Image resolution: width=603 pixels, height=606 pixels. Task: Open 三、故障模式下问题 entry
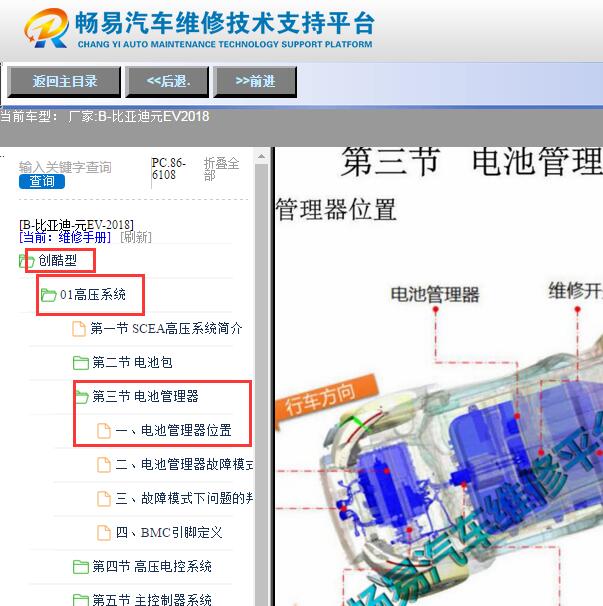(184, 498)
